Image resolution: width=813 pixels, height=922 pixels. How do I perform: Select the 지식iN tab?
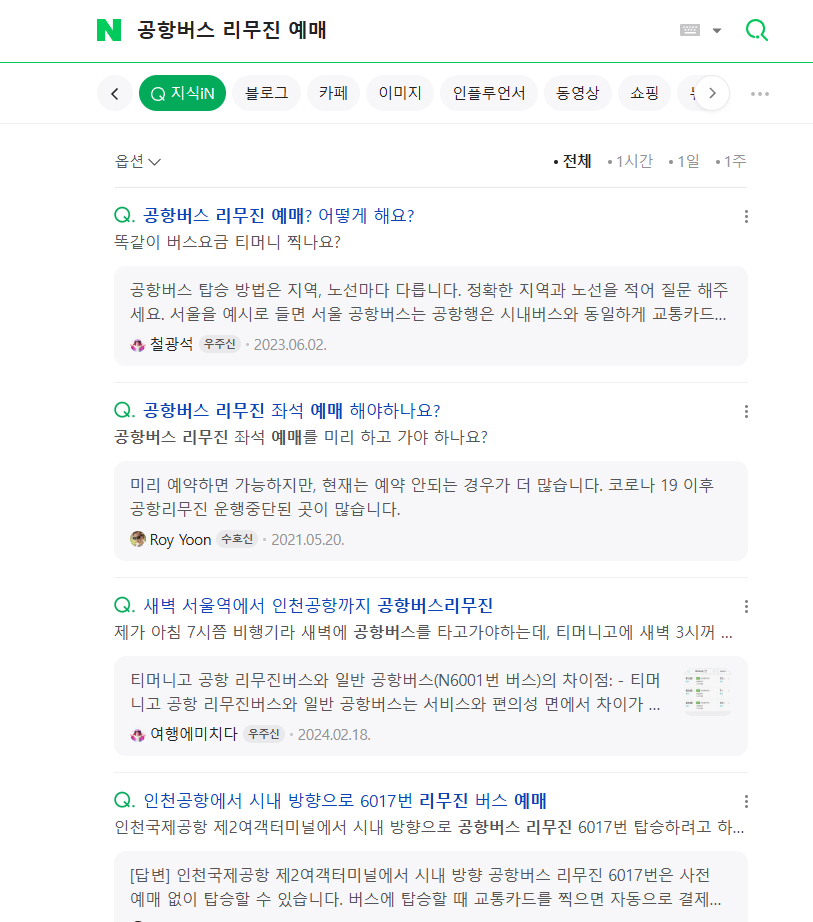tap(182, 93)
